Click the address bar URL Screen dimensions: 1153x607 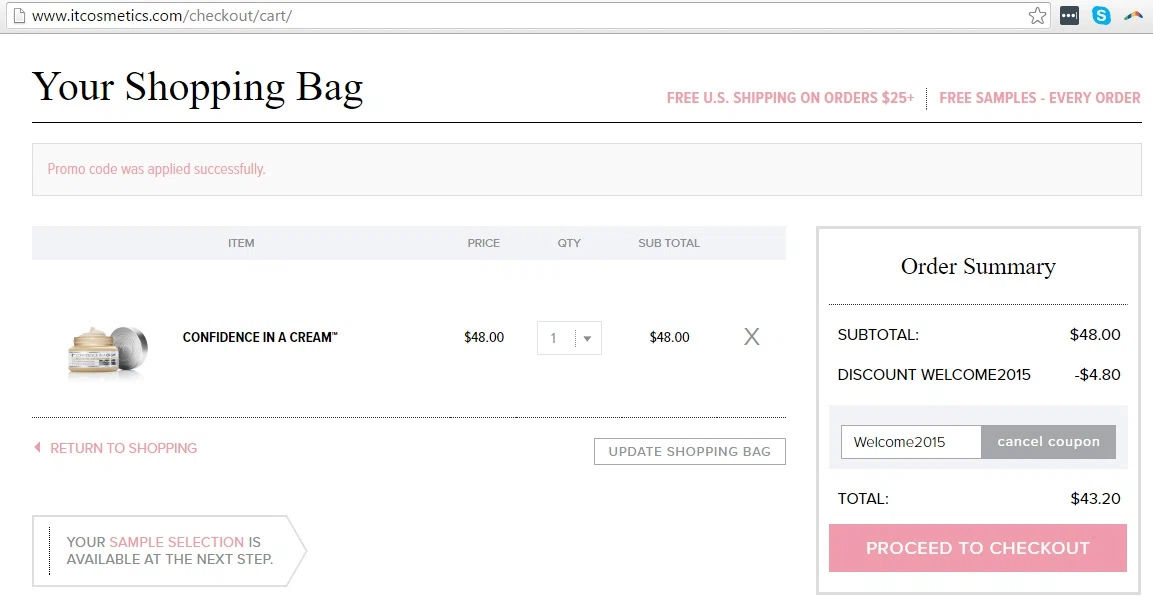162,15
